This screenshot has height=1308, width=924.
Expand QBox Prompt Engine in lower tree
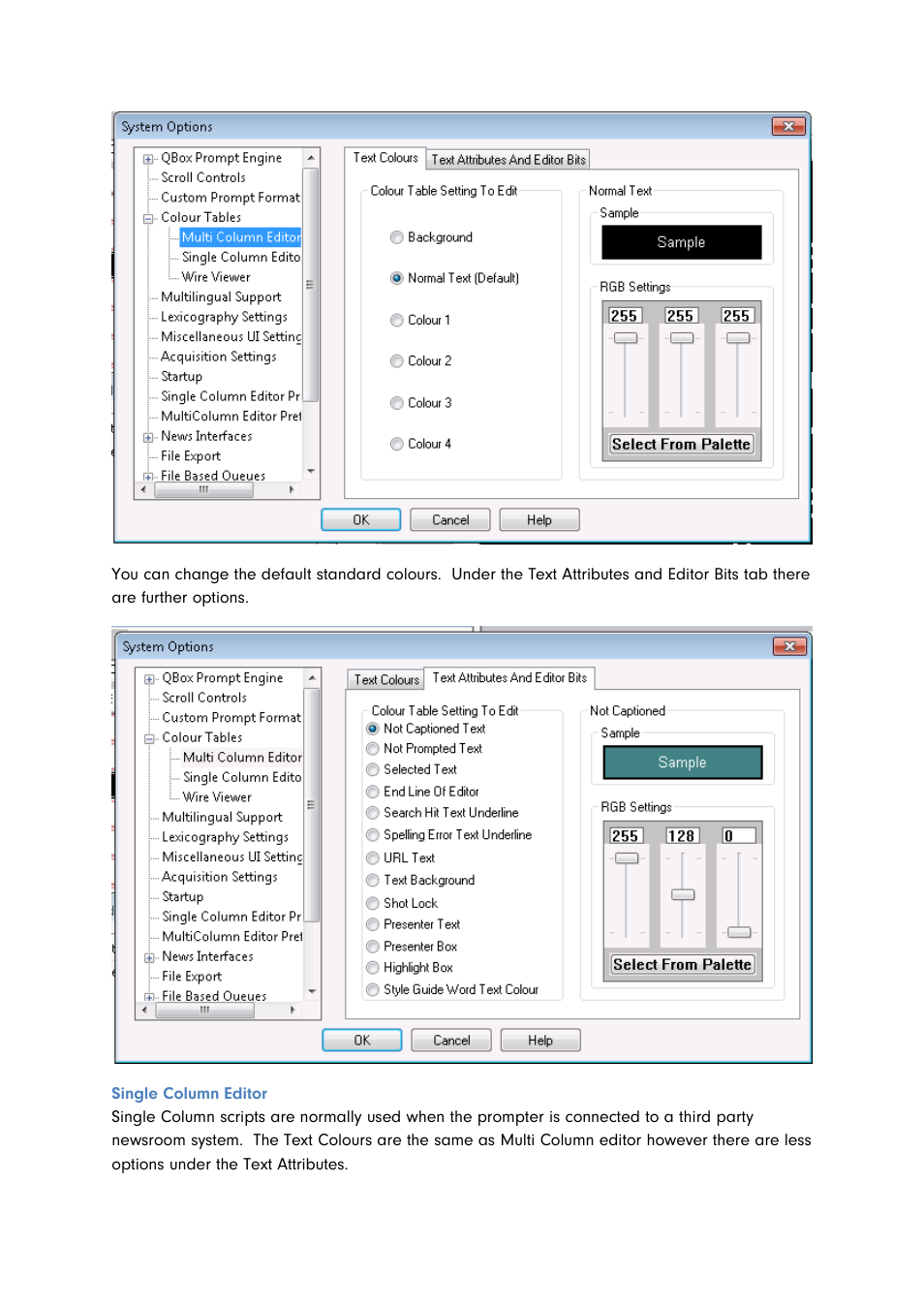coord(149,679)
